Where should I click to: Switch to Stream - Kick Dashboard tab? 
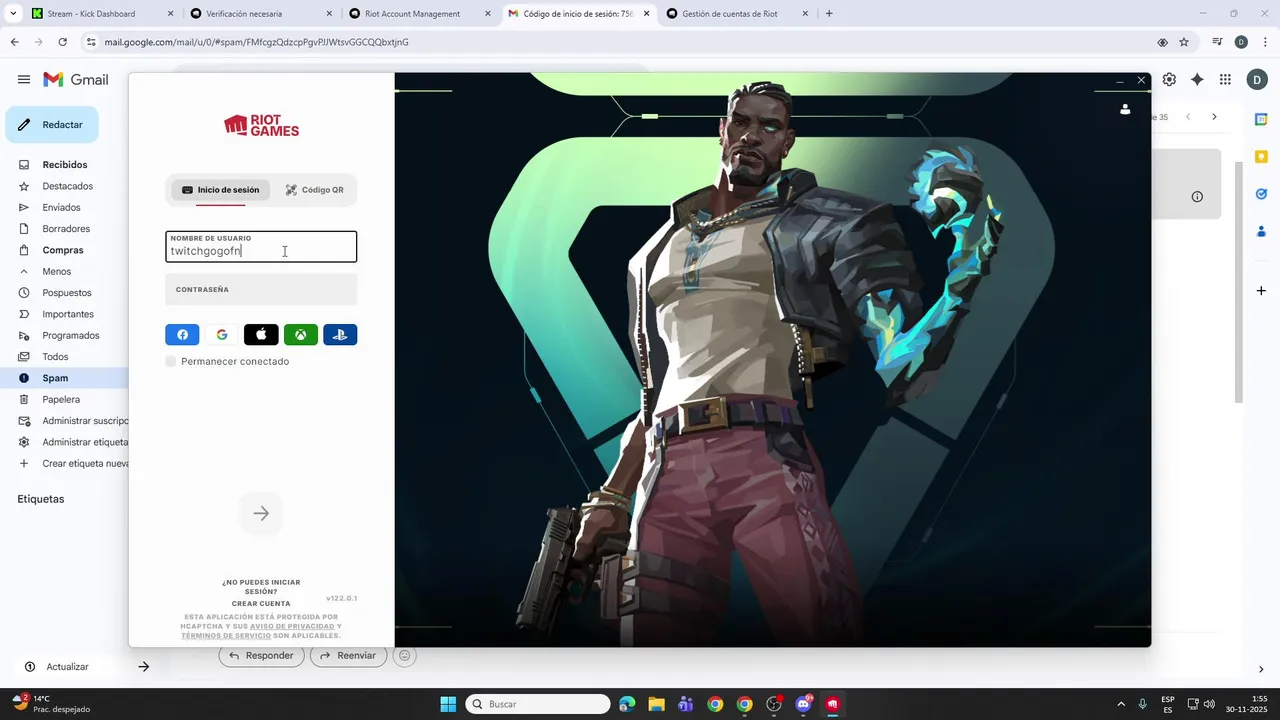coord(100,14)
